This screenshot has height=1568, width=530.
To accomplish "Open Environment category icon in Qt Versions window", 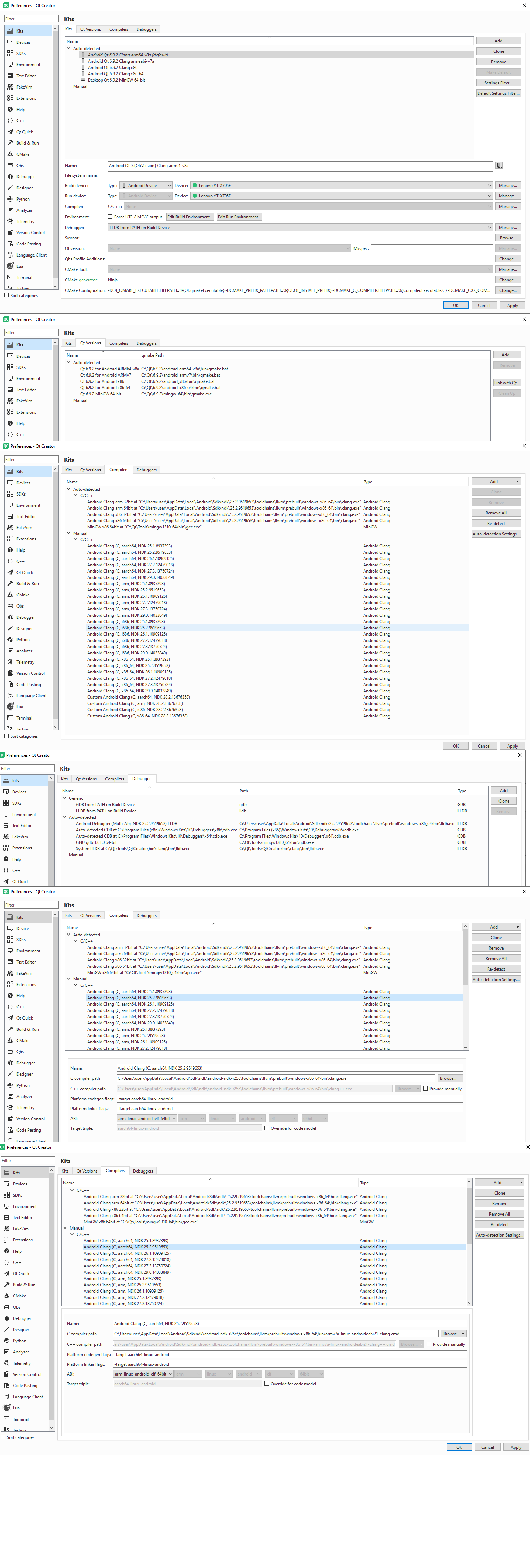I will 11,379.
